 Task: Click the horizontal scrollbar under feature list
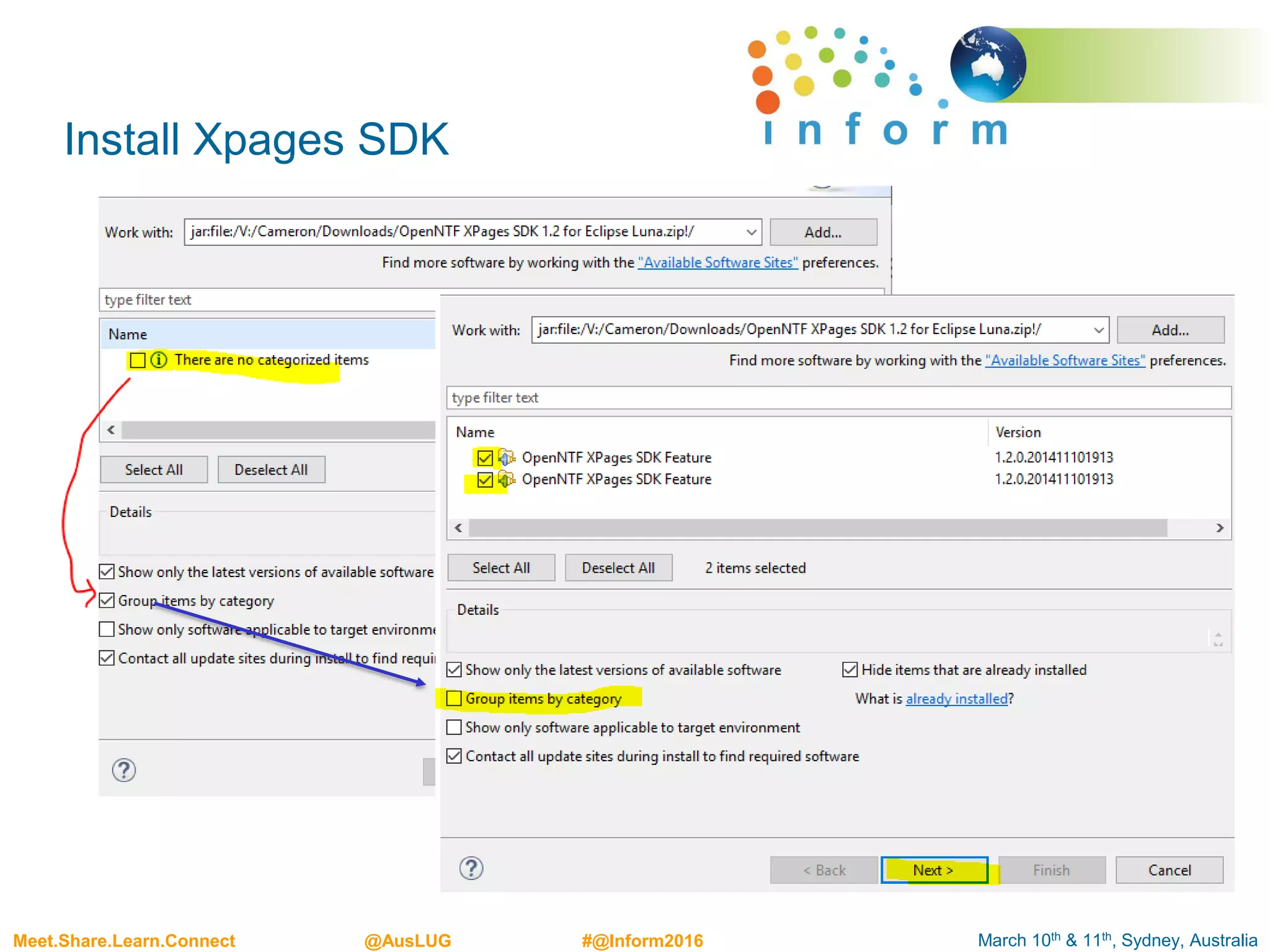[x=817, y=528]
